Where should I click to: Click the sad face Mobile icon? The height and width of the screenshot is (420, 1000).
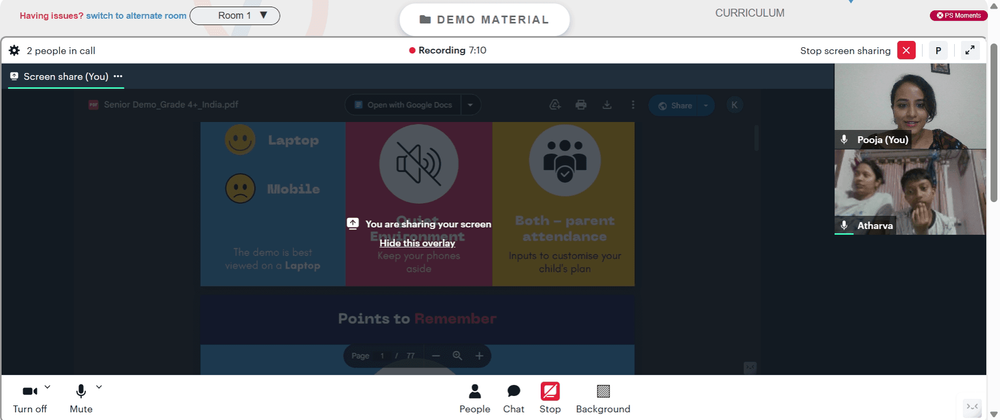240,189
